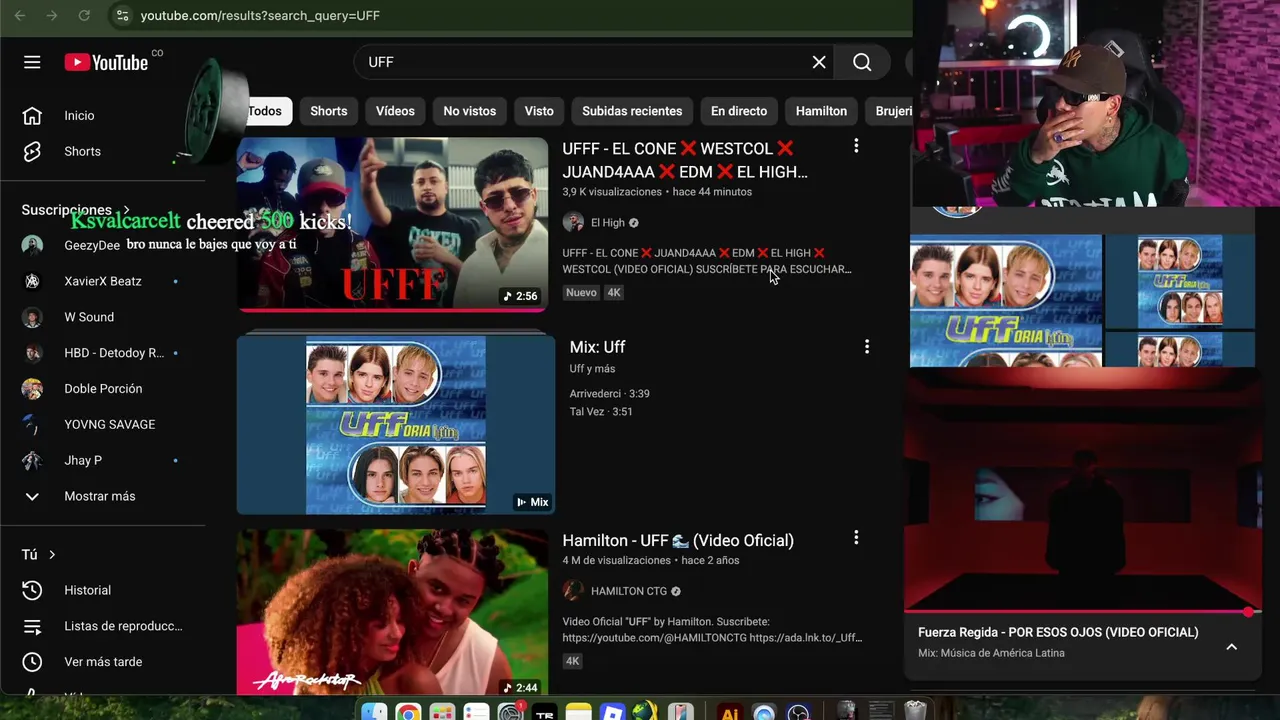The width and height of the screenshot is (1280, 720).
Task: Open the three-dot menu for UFFF video
Action: coord(856,146)
